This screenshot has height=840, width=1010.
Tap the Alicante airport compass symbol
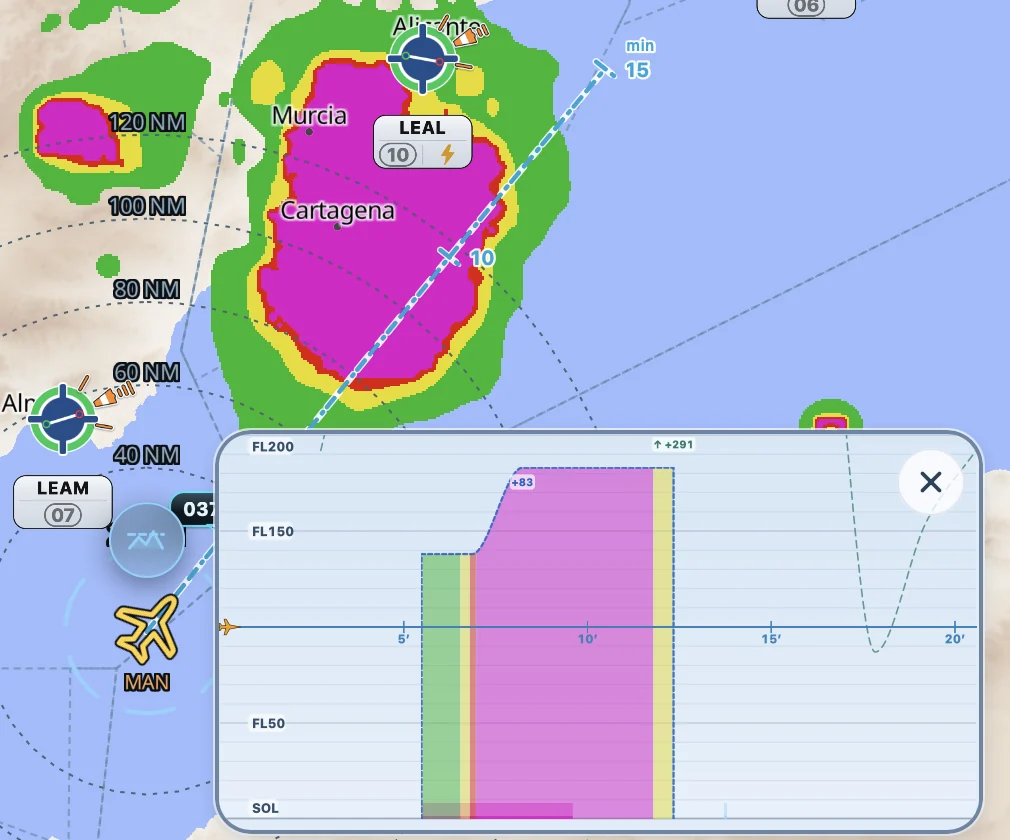coord(423,58)
